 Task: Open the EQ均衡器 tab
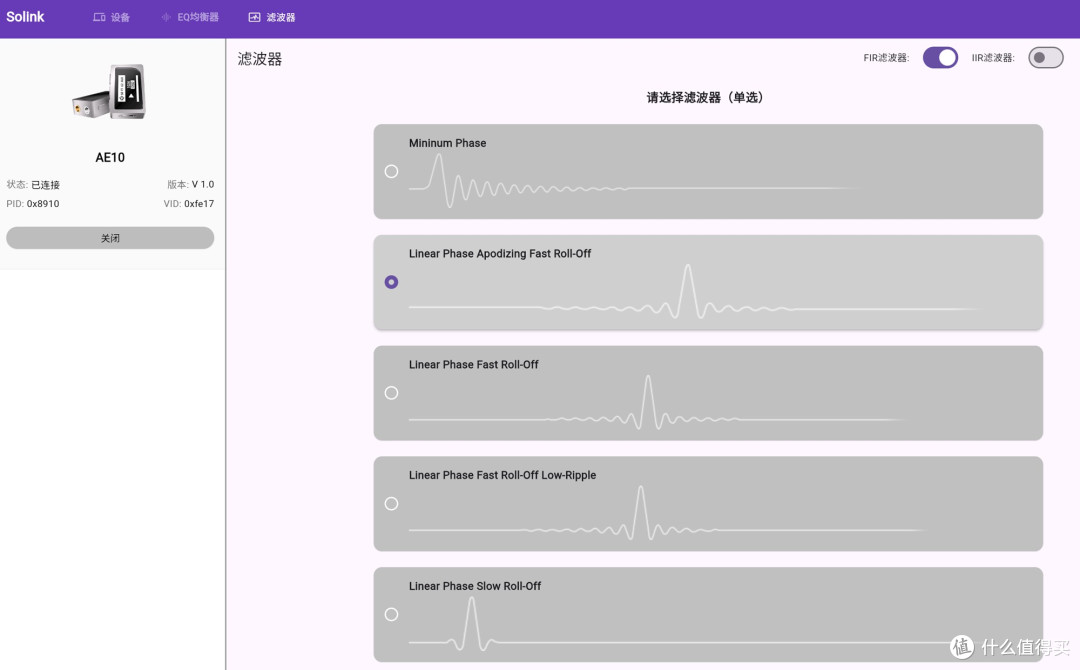(x=190, y=17)
